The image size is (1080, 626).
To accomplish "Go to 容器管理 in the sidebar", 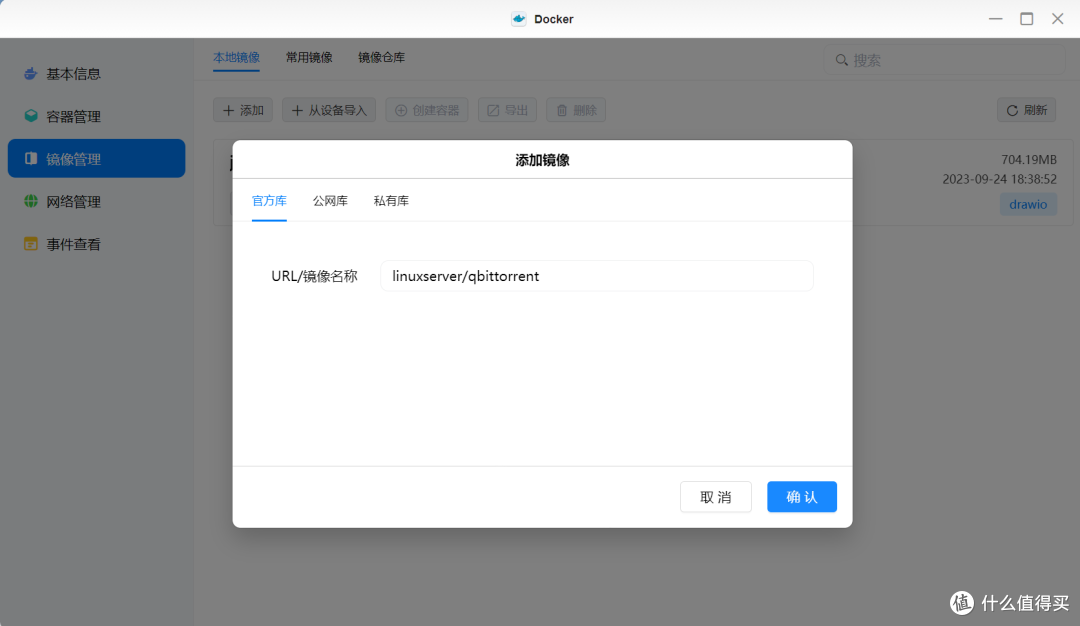I will click(96, 116).
